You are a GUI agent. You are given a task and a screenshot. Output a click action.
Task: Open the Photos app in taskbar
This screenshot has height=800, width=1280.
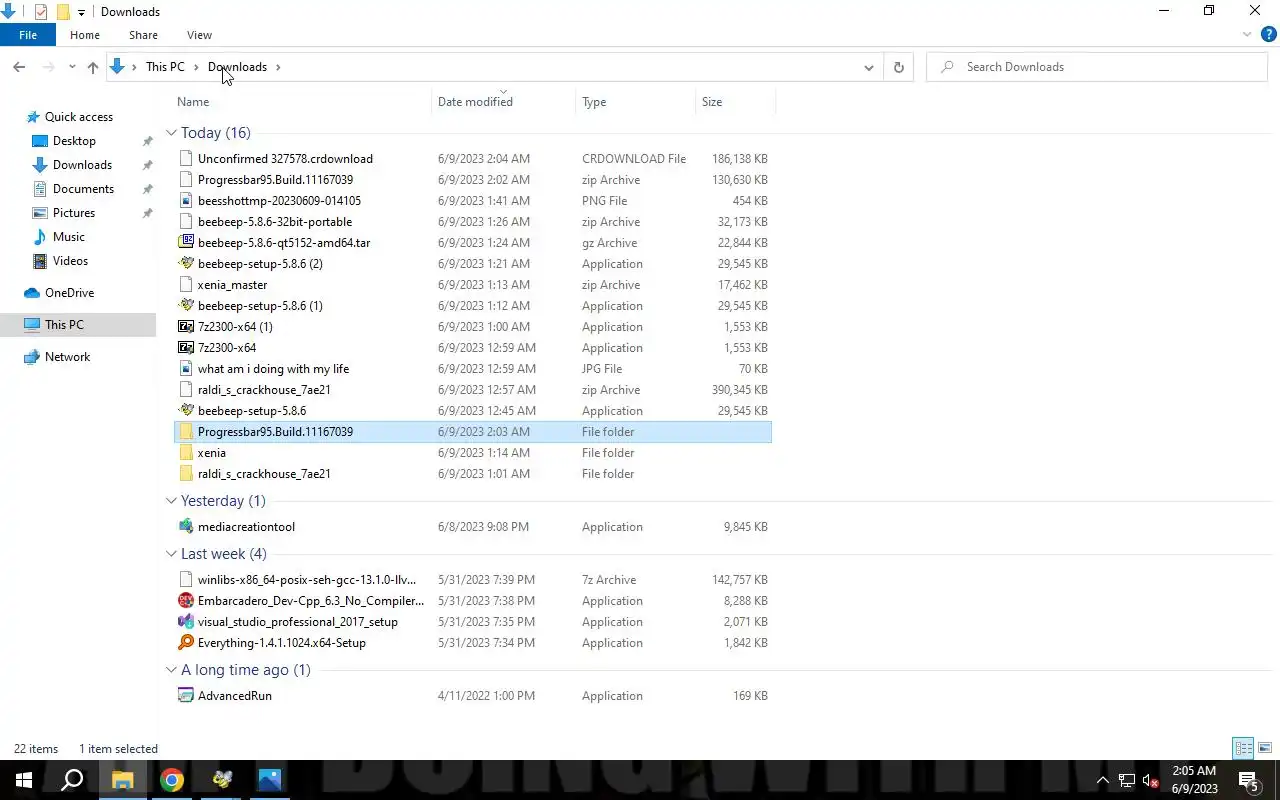tap(270, 780)
